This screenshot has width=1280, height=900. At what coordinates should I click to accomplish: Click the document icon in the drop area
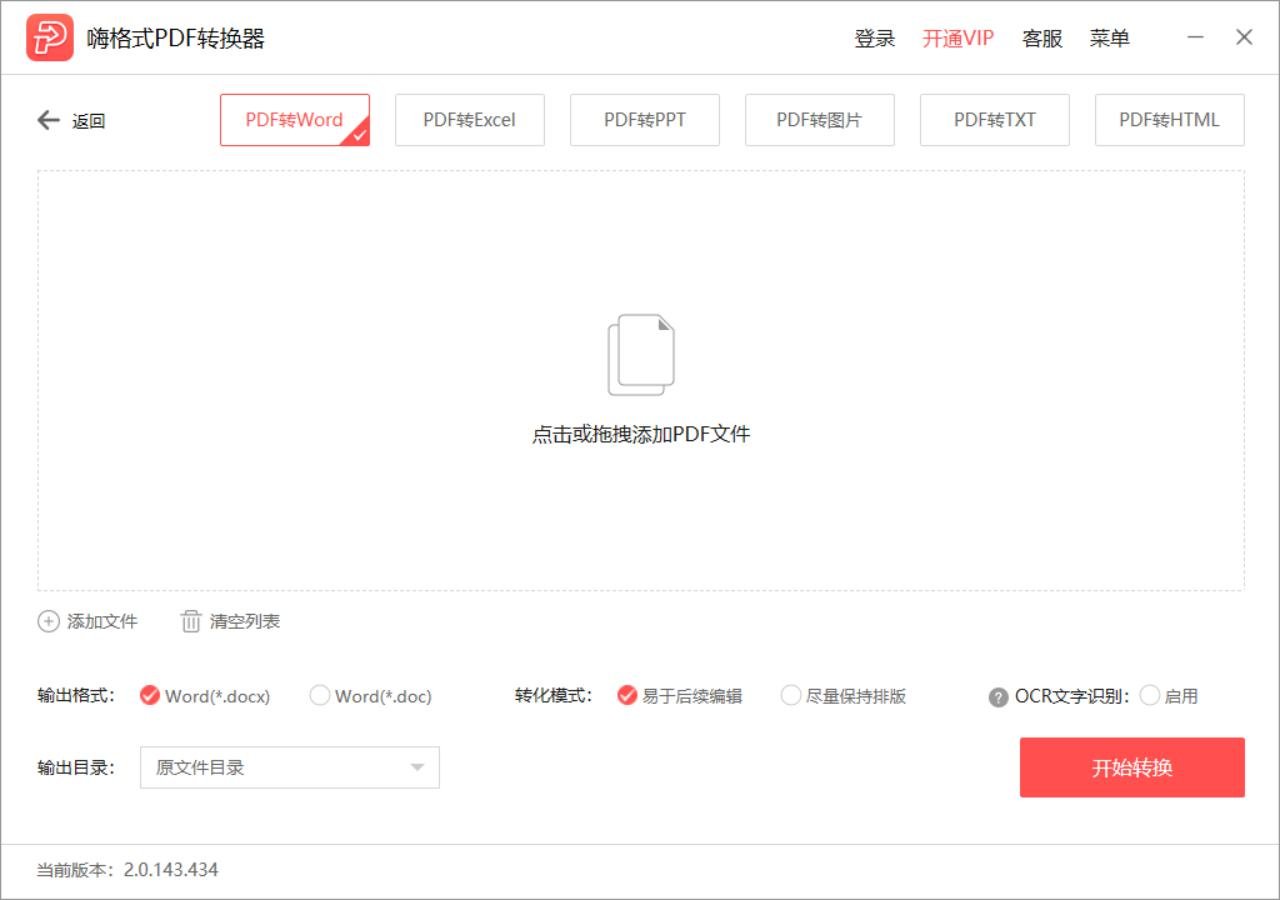(640, 353)
